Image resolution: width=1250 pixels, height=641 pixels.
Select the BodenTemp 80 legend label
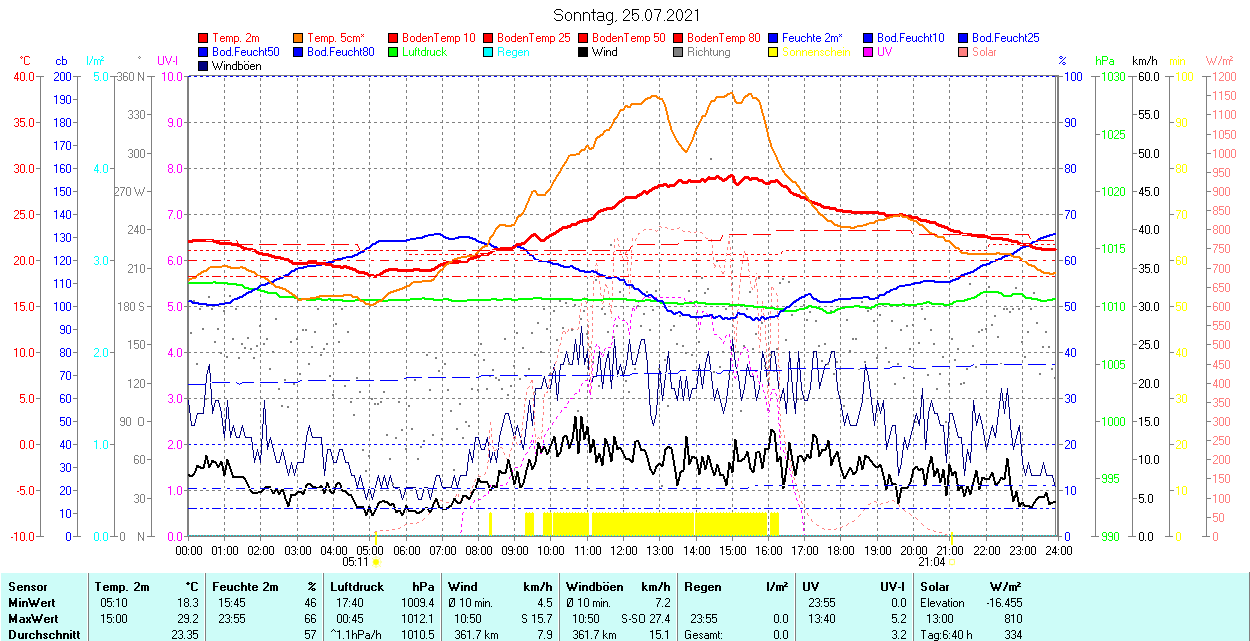click(724, 38)
